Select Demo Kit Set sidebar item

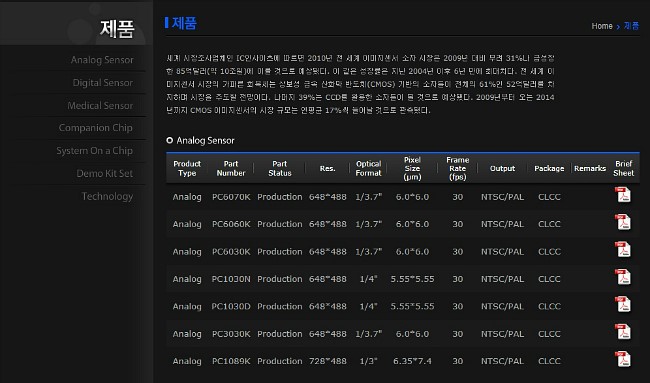[104, 174]
